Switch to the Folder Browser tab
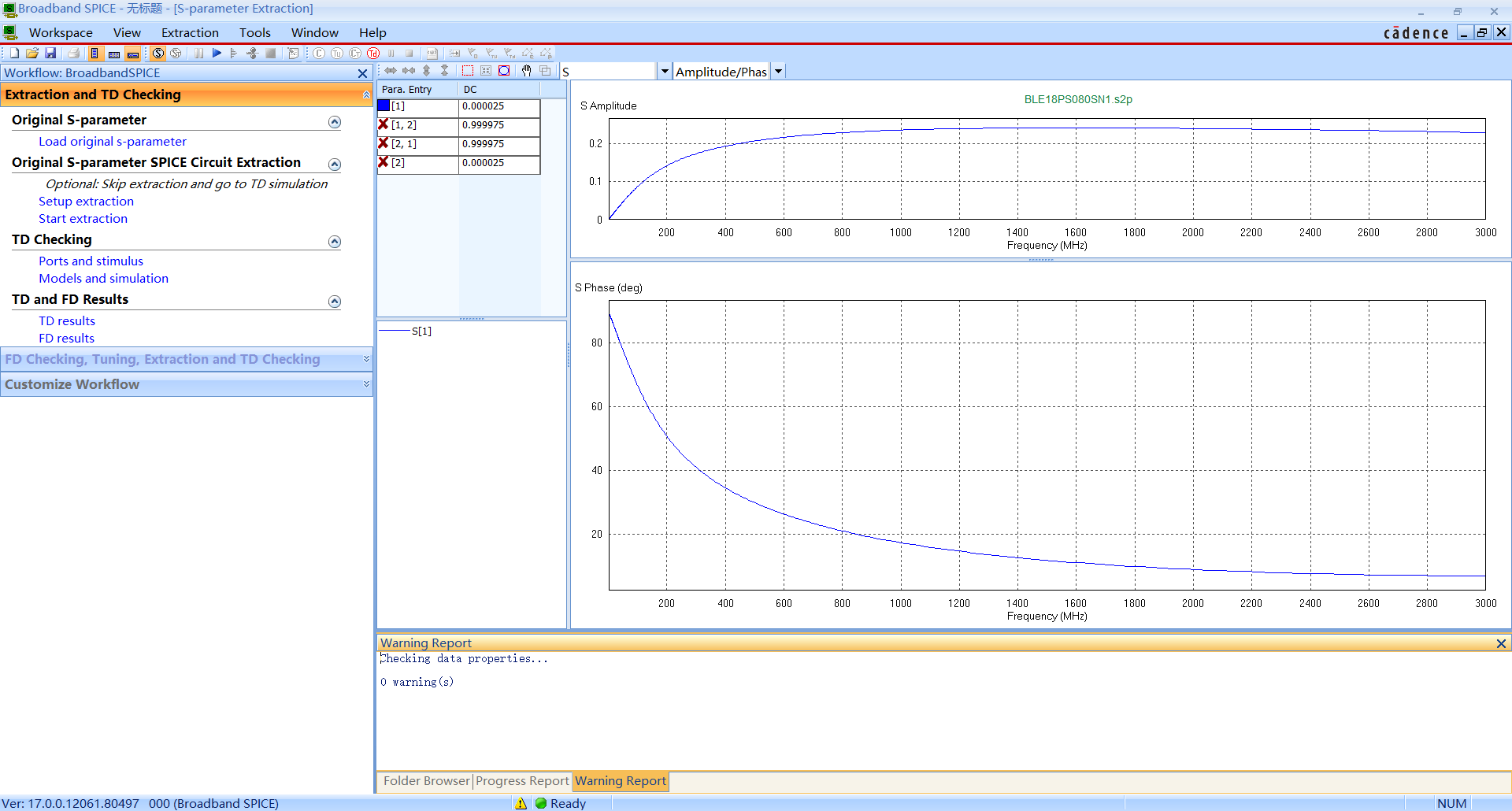 click(426, 781)
